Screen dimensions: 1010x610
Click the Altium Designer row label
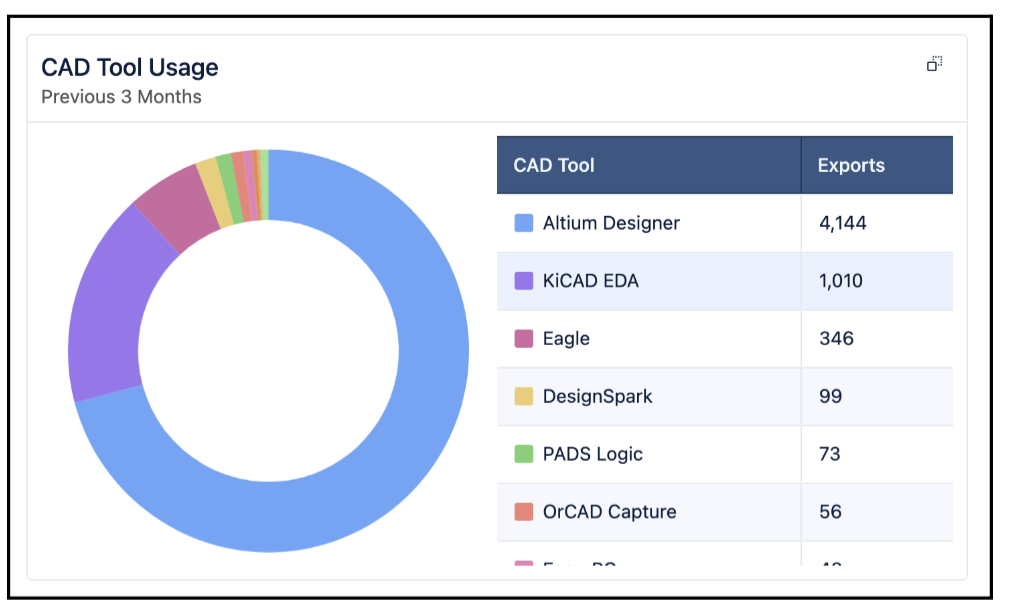click(611, 223)
